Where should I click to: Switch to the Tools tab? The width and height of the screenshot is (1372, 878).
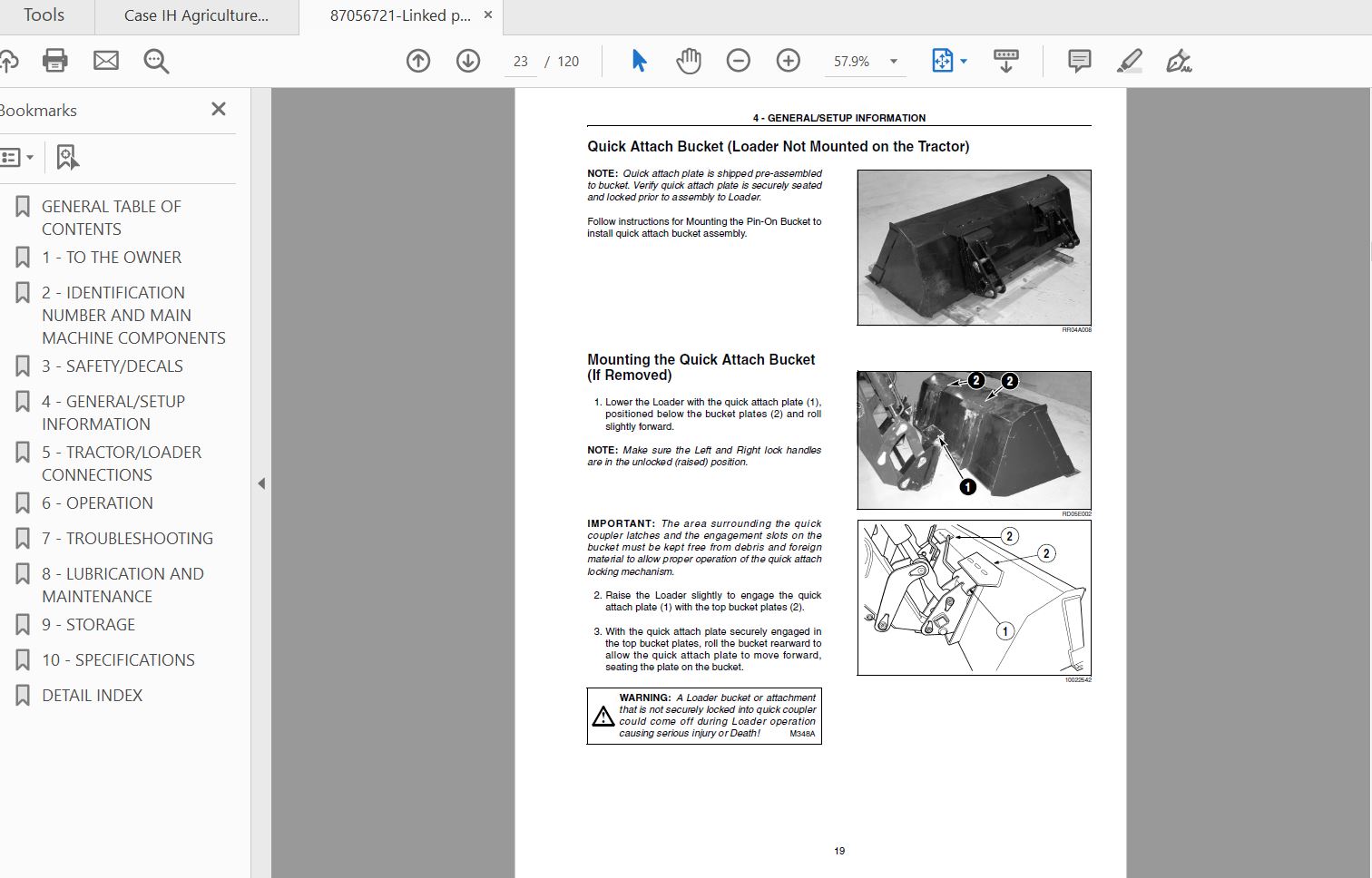tap(44, 15)
